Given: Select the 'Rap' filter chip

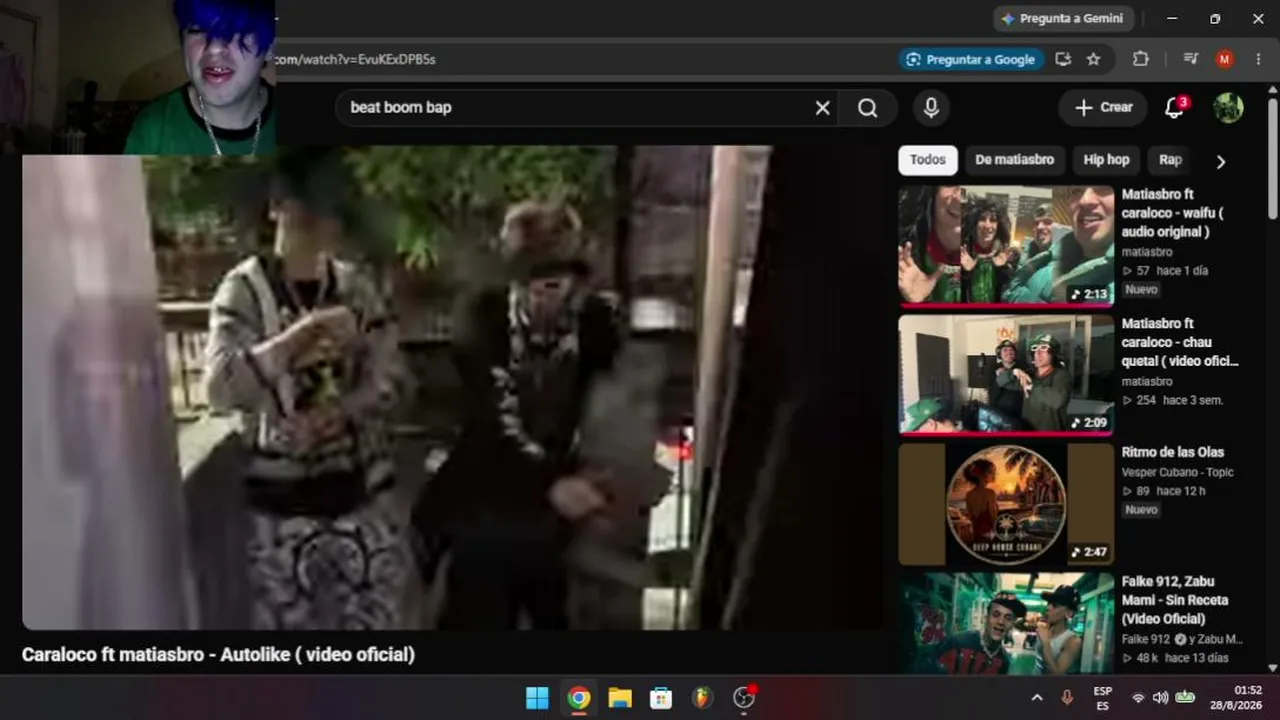Looking at the screenshot, I should point(1170,160).
